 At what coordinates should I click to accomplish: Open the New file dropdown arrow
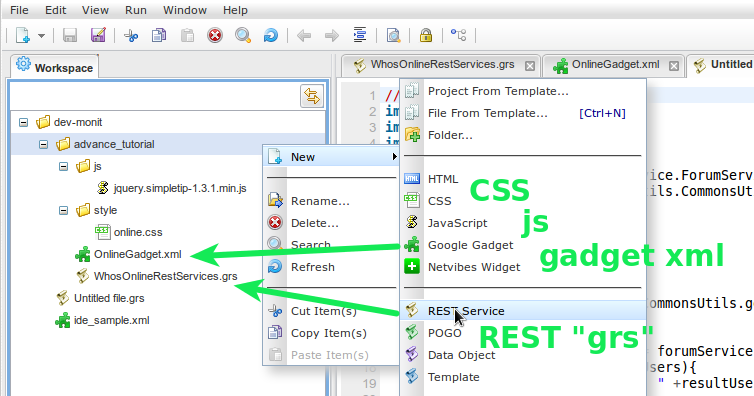click(41, 36)
